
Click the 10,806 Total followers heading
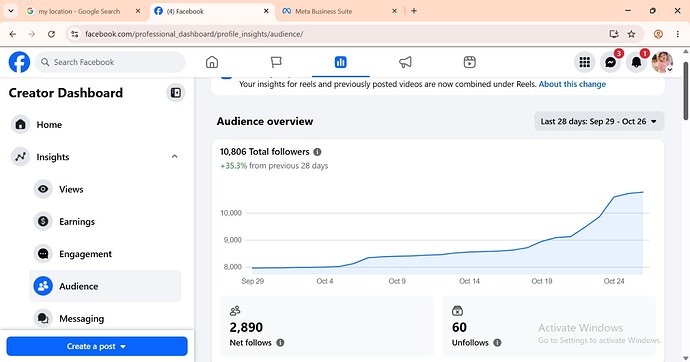click(x=264, y=152)
